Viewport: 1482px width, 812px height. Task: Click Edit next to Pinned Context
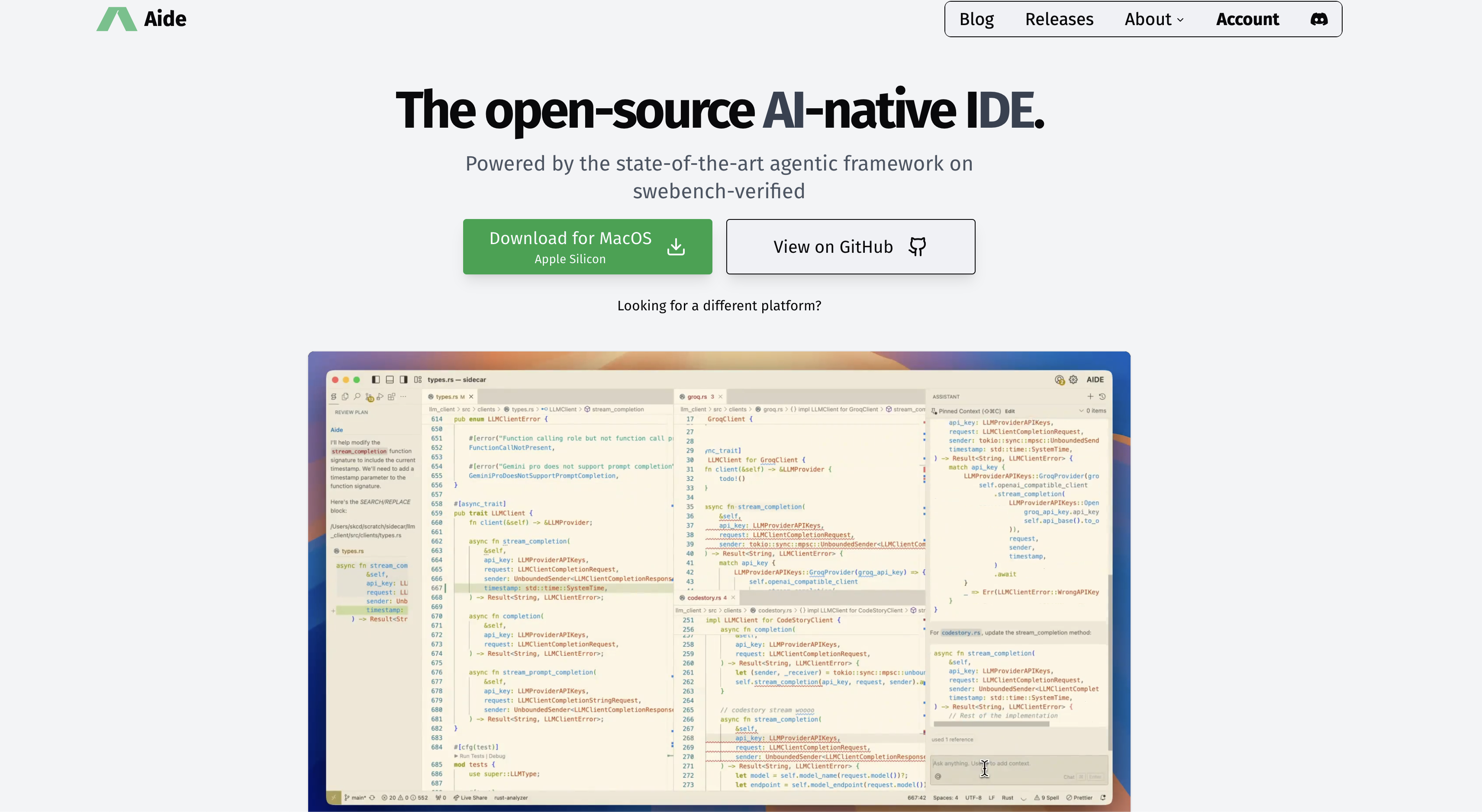click(x=1010, y=411)
